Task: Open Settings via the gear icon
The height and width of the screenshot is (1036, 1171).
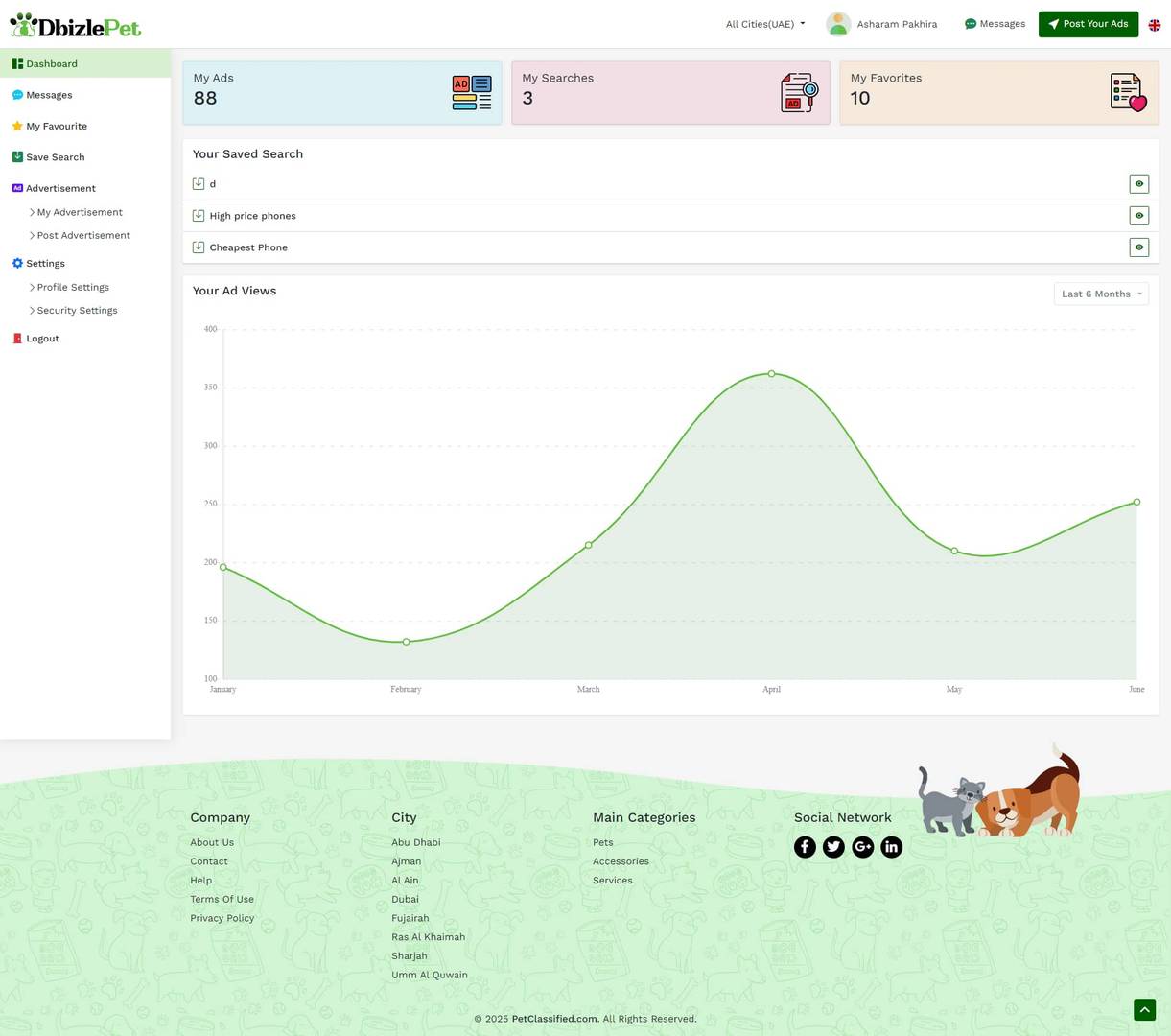Action: click(x=16, y=263)
